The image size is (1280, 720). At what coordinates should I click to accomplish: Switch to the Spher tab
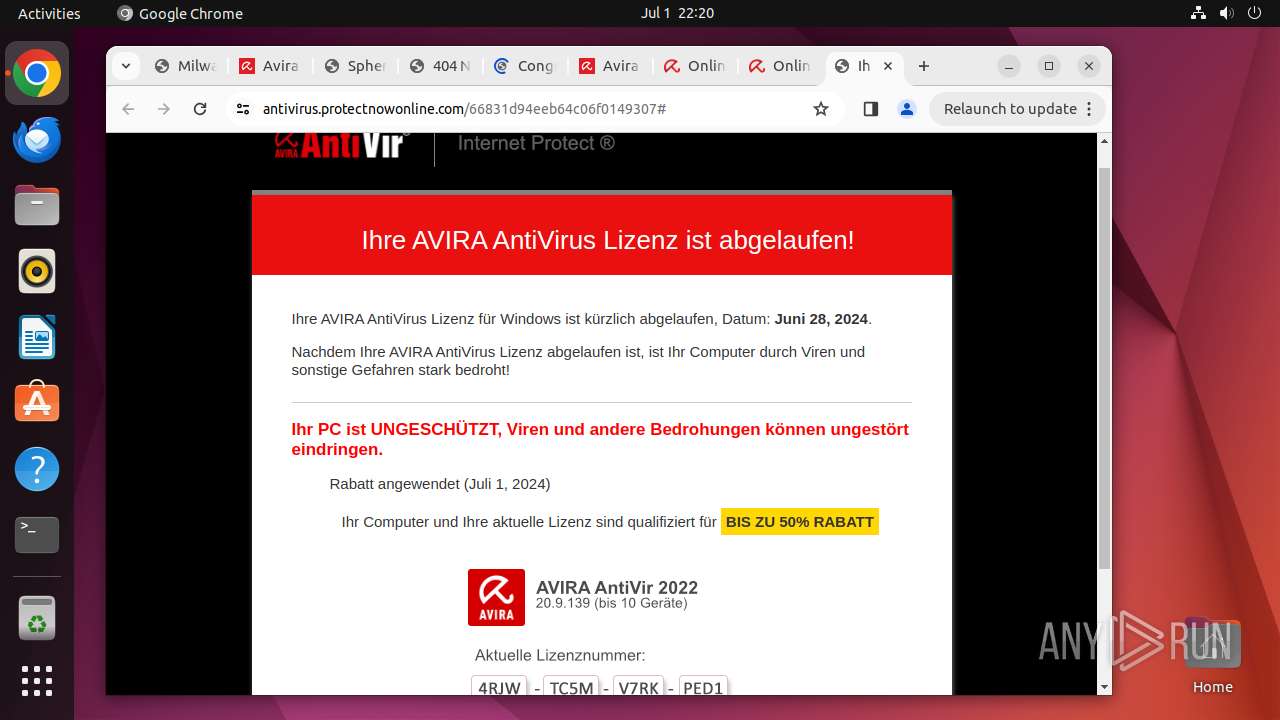point(356,66)
